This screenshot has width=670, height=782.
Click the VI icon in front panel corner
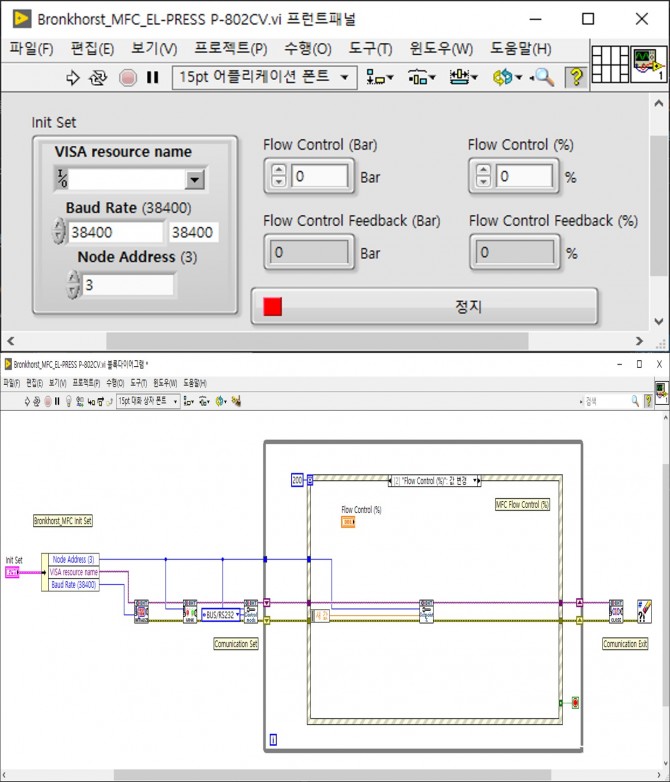coord(648,63)
